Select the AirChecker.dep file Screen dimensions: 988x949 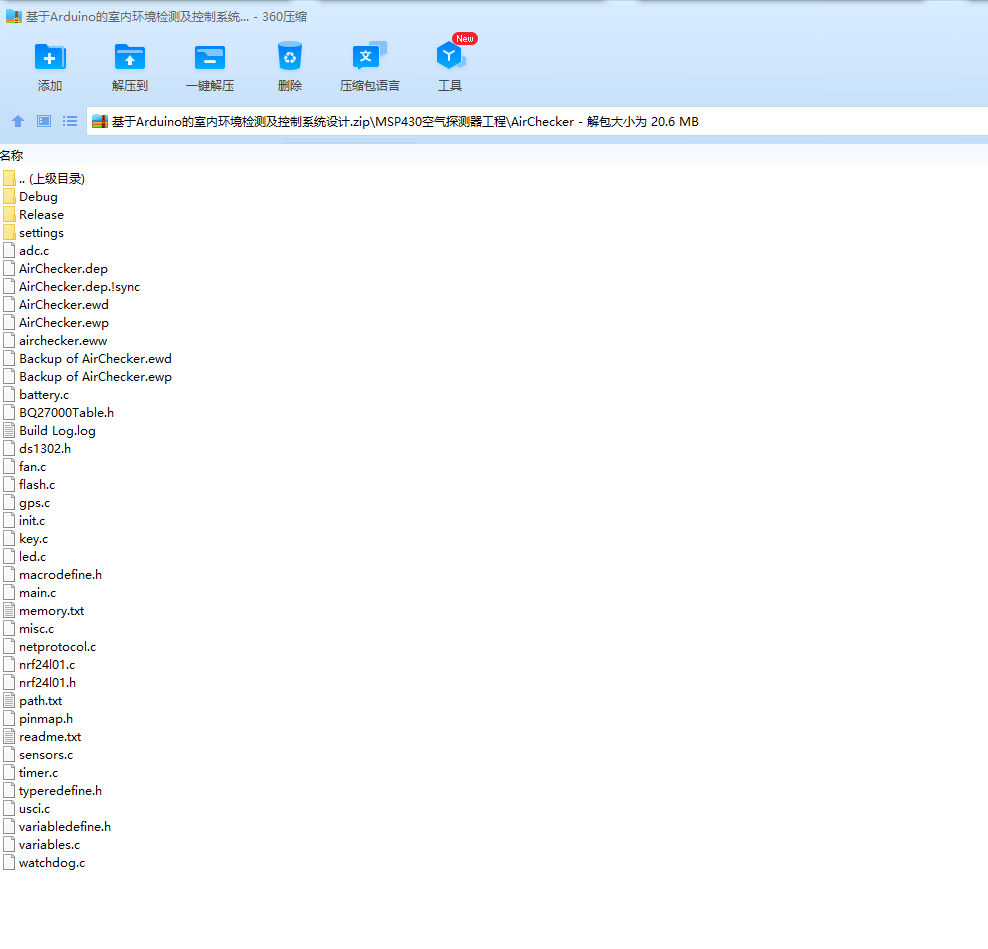pos(55,268)
